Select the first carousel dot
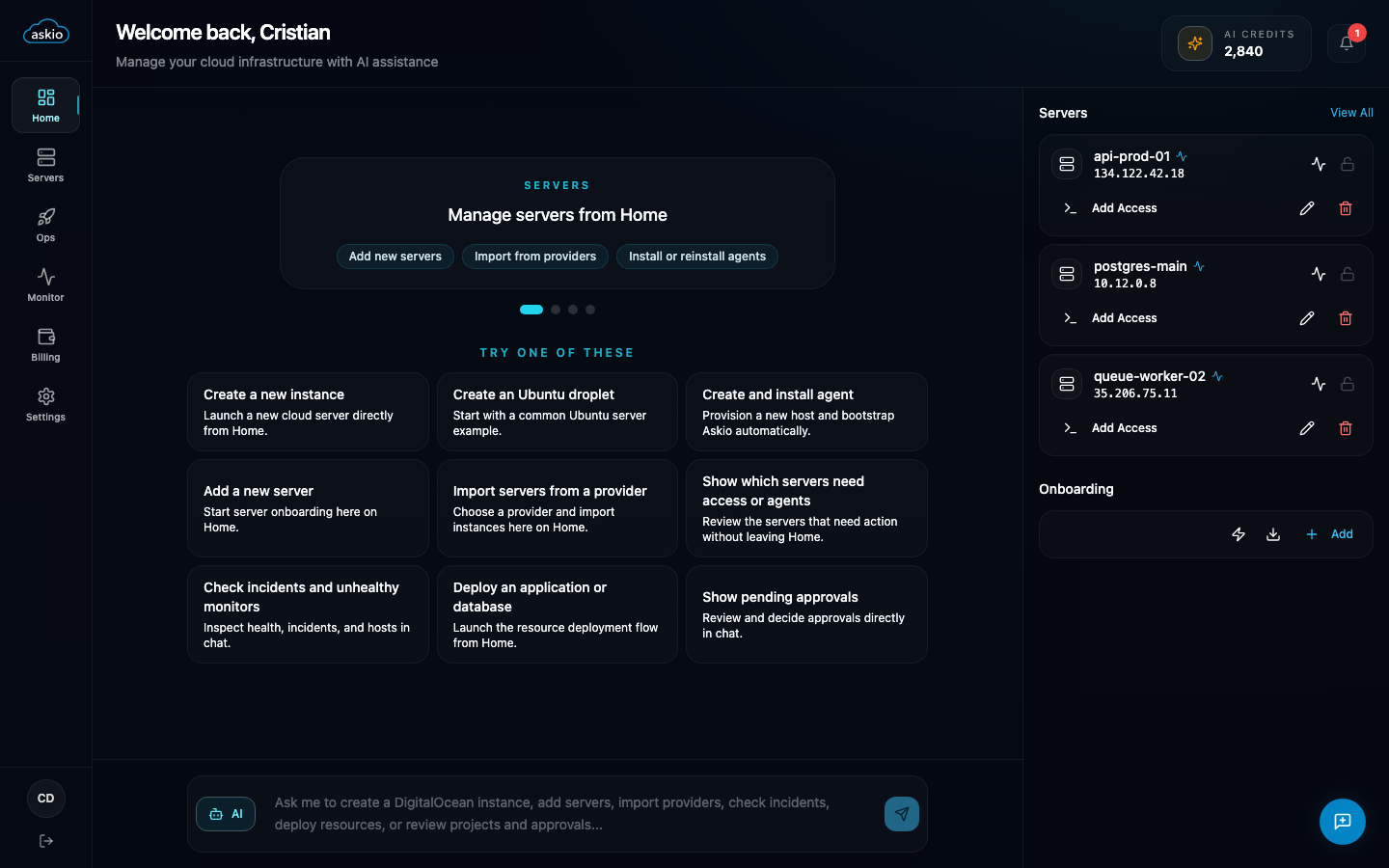This screenshot has height=868, width=1389. point(531,310)
